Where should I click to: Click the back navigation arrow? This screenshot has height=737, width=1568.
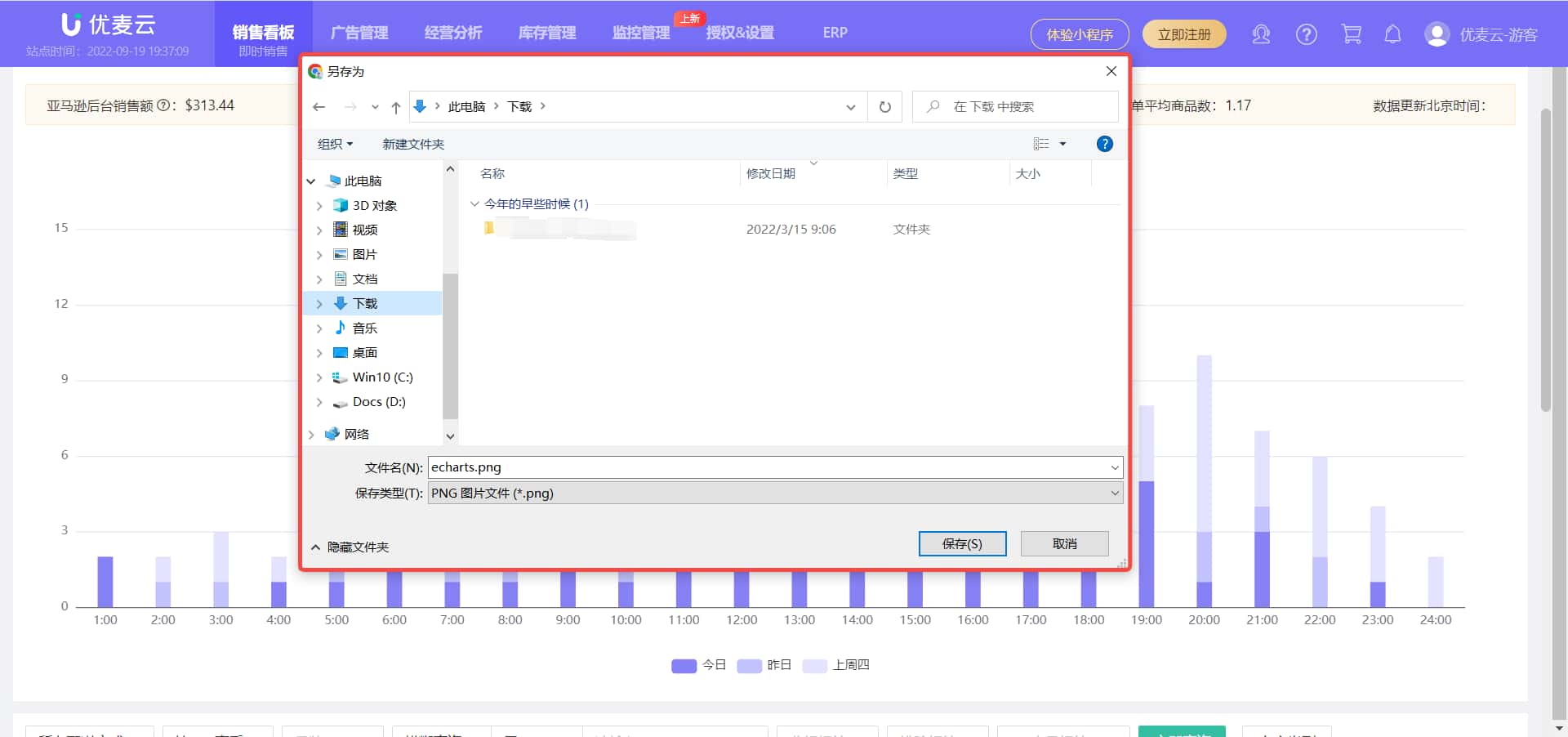[x=319, y=107]
